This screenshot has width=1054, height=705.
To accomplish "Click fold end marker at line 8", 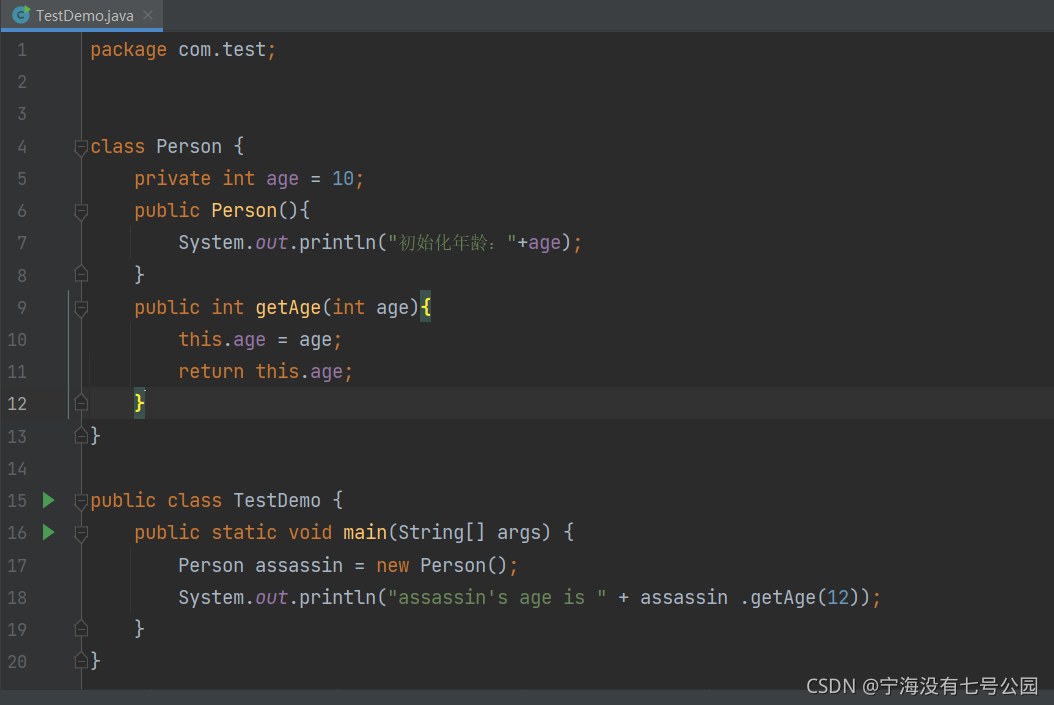I will coord(81,274).
